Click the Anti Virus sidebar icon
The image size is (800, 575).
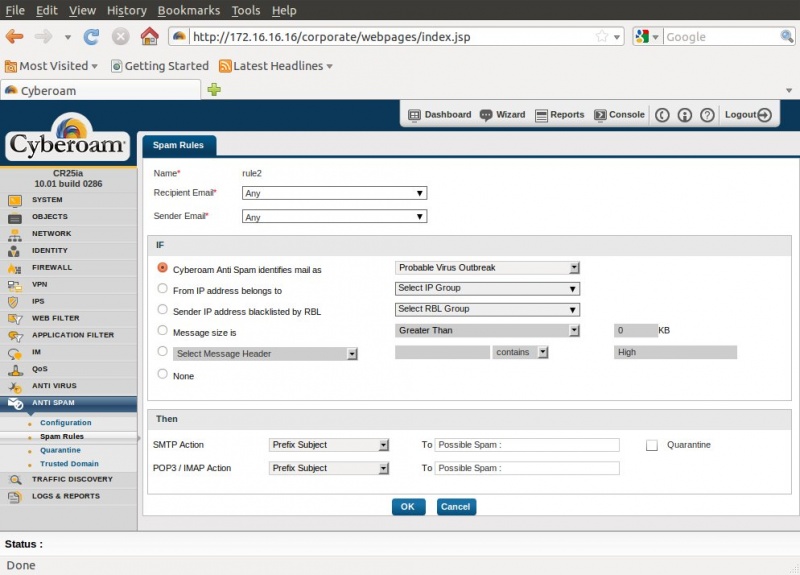pos(14,386)
